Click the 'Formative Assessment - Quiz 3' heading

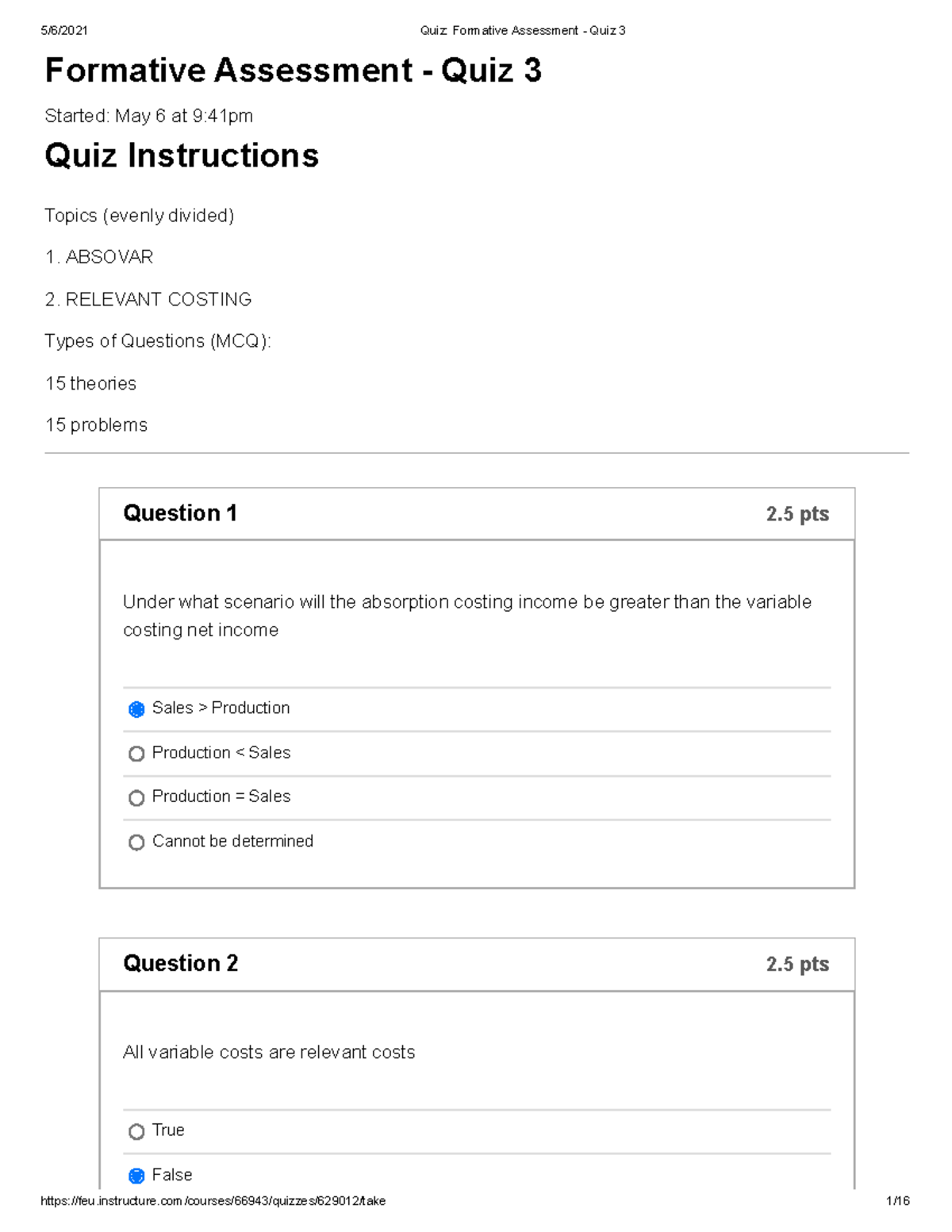pyautogui.click(x=293, y=71)
